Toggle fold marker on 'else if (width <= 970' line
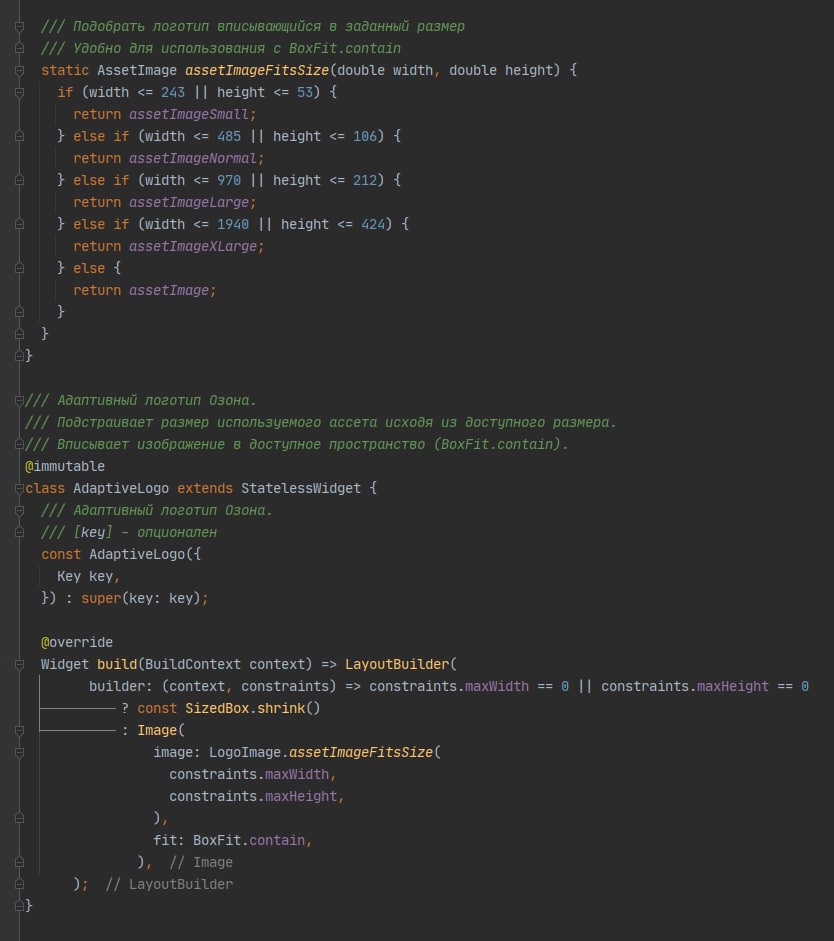Screen dimensions: 834x941 coord(19,180)
